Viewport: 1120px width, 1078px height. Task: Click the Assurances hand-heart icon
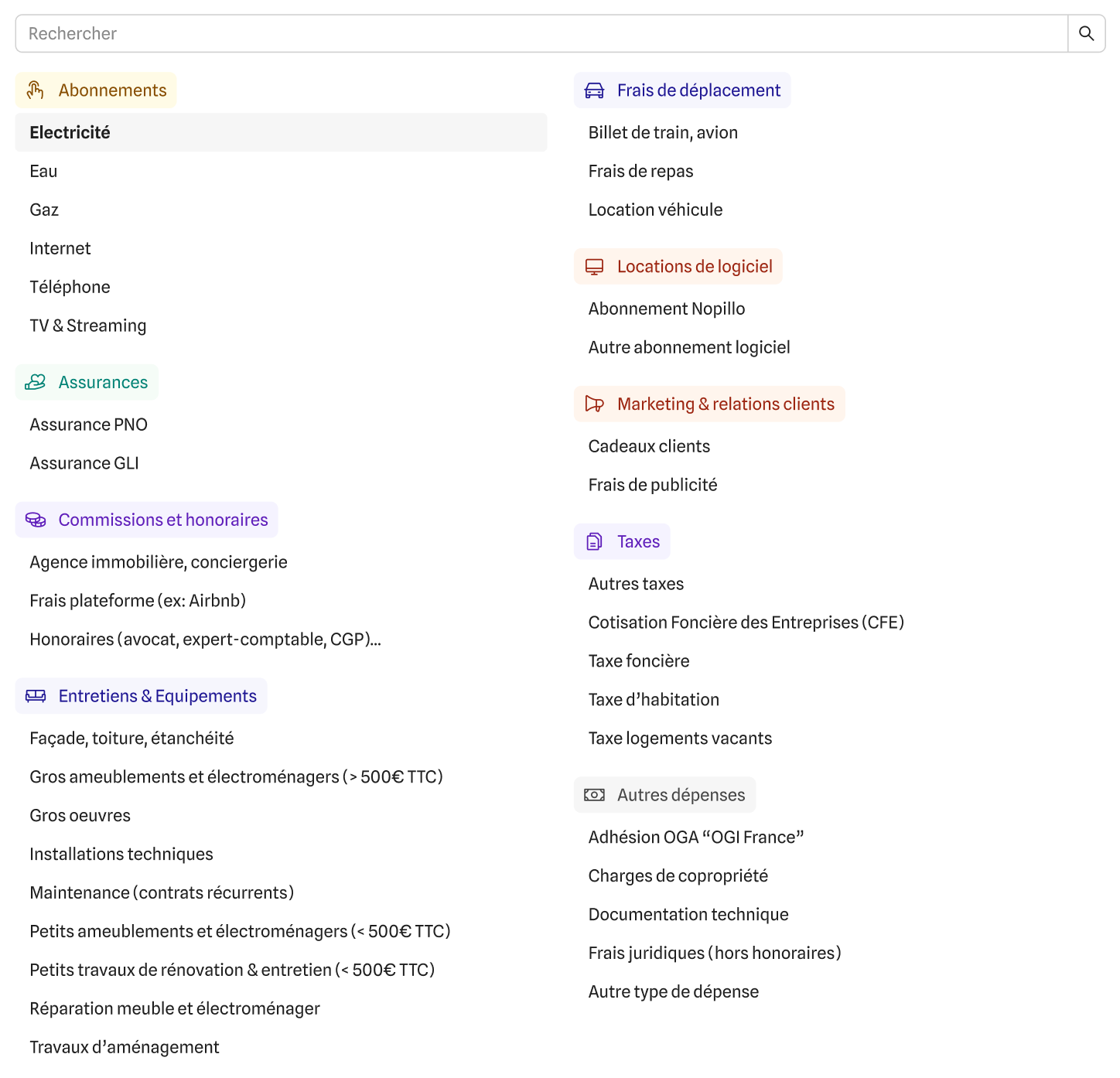click(36, 383)
